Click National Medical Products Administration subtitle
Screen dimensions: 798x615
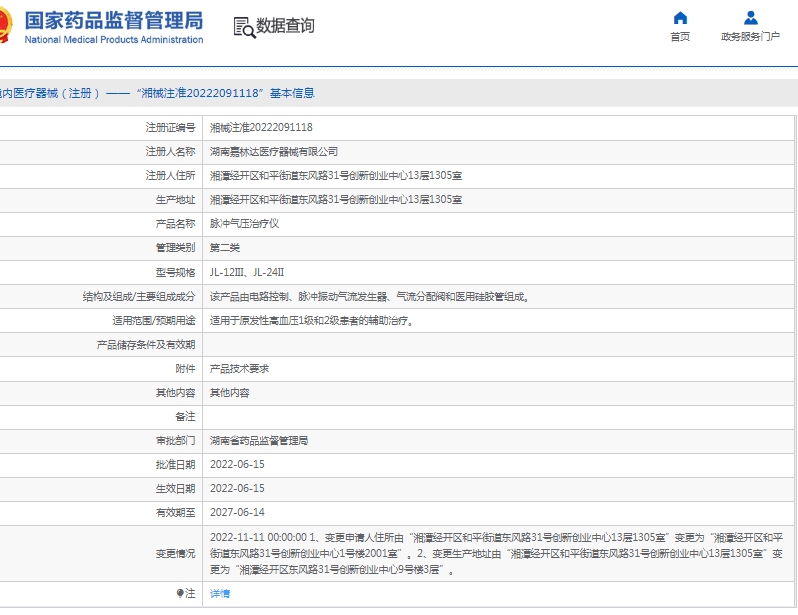[x=114, y=40]
